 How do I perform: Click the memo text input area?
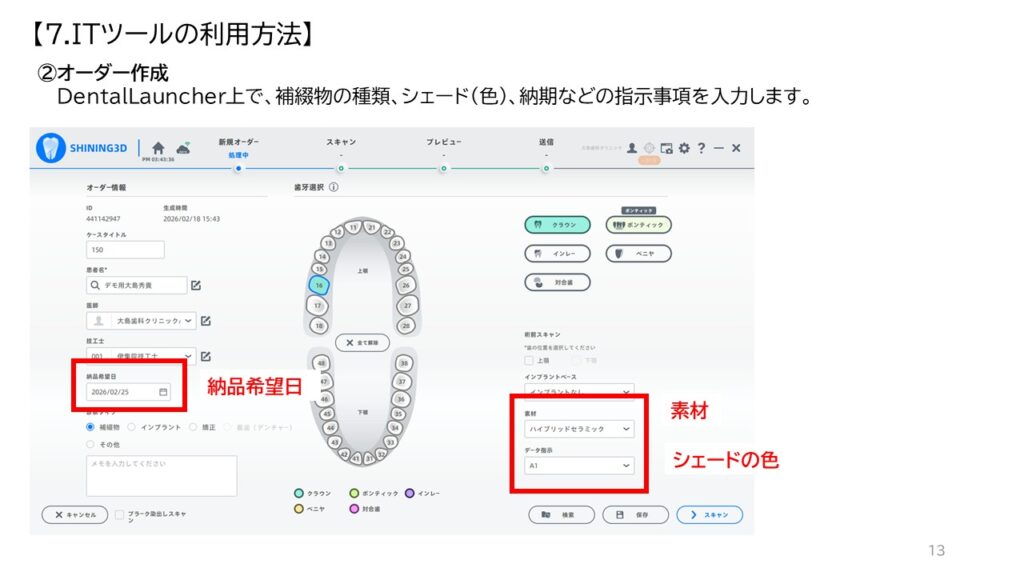pos(161,475)
